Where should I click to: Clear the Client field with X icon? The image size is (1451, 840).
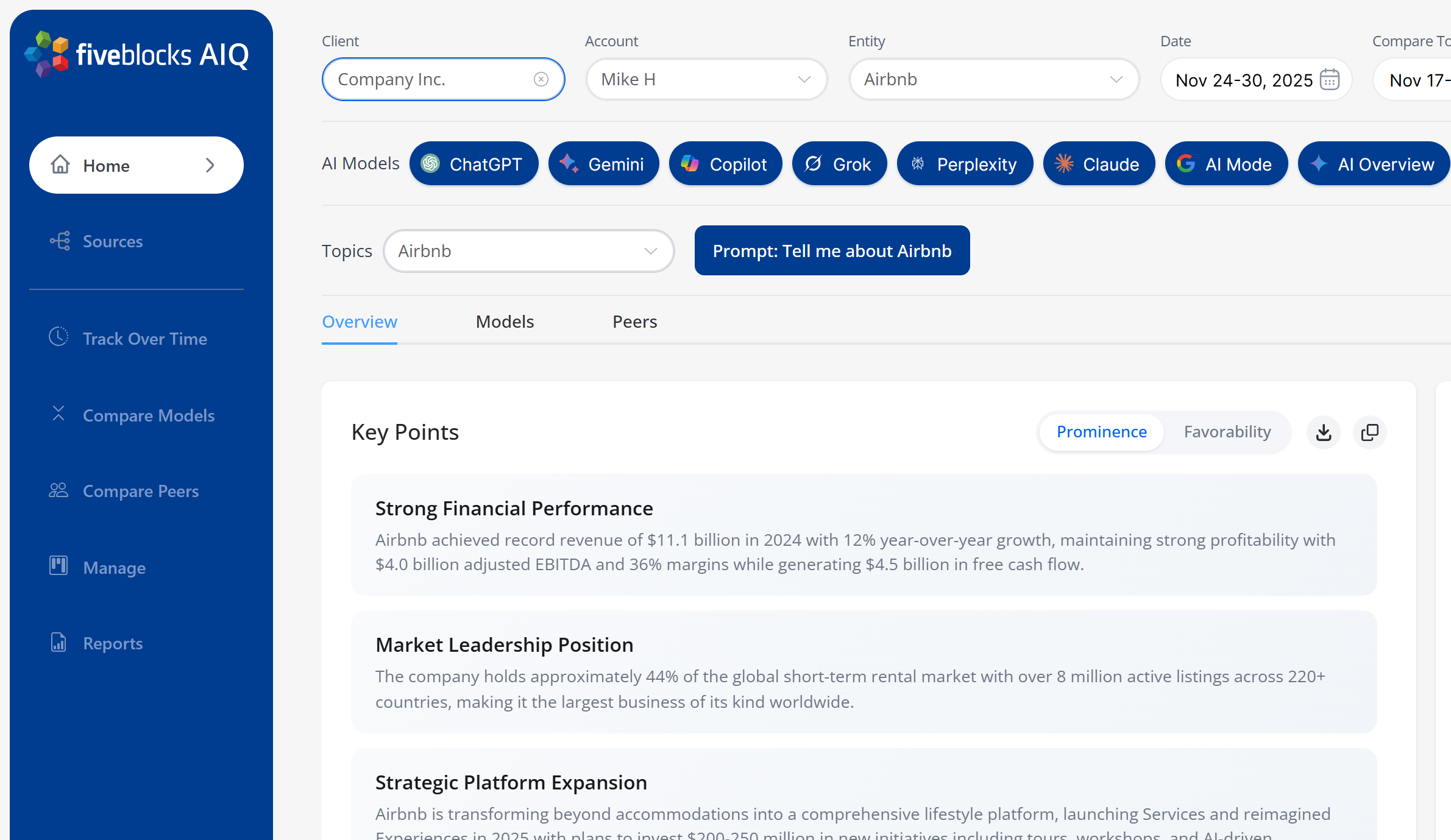tap(541, 79)
